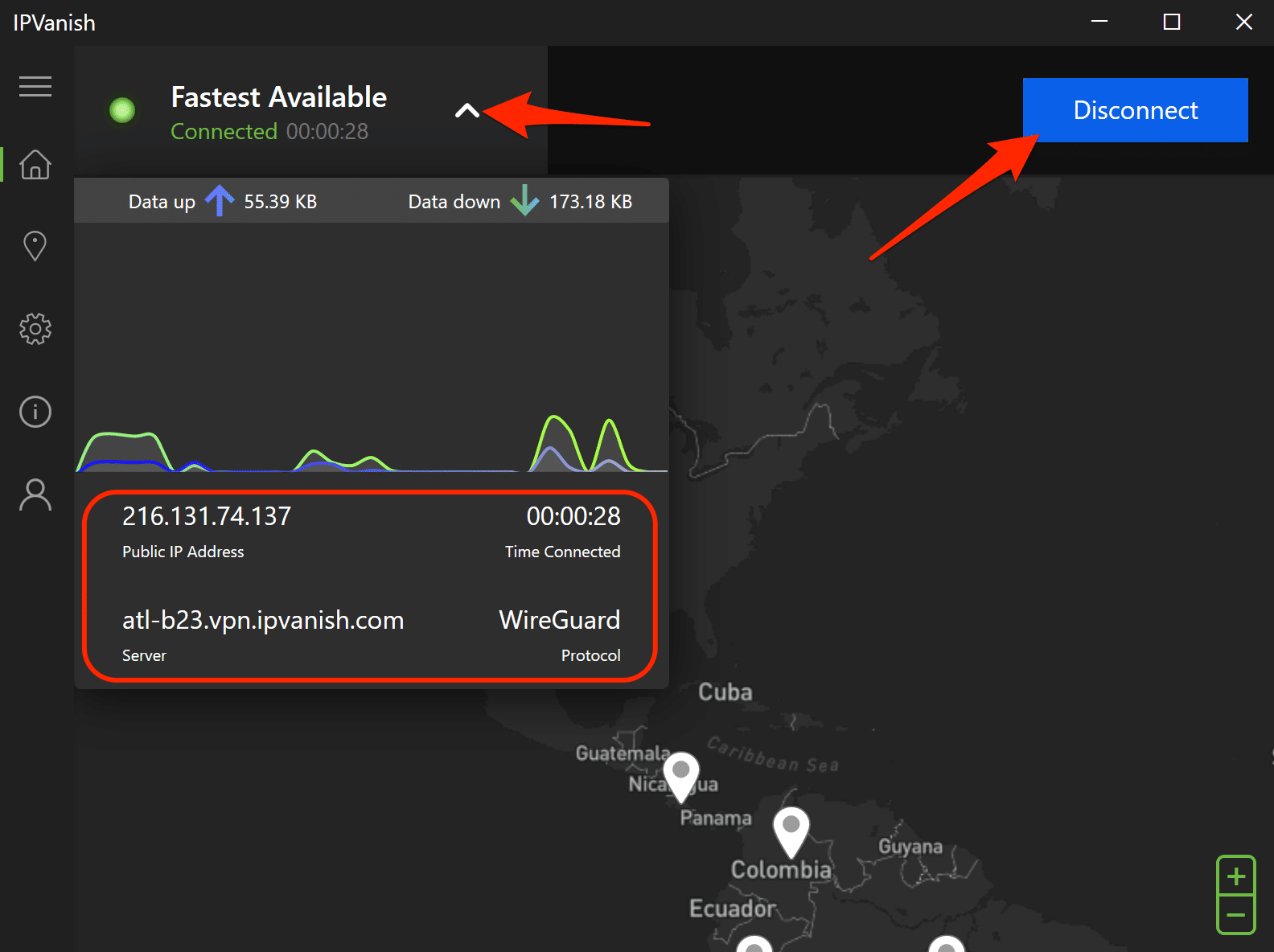
Task: Go to the Home screen icon
Action: coord(35,164)
